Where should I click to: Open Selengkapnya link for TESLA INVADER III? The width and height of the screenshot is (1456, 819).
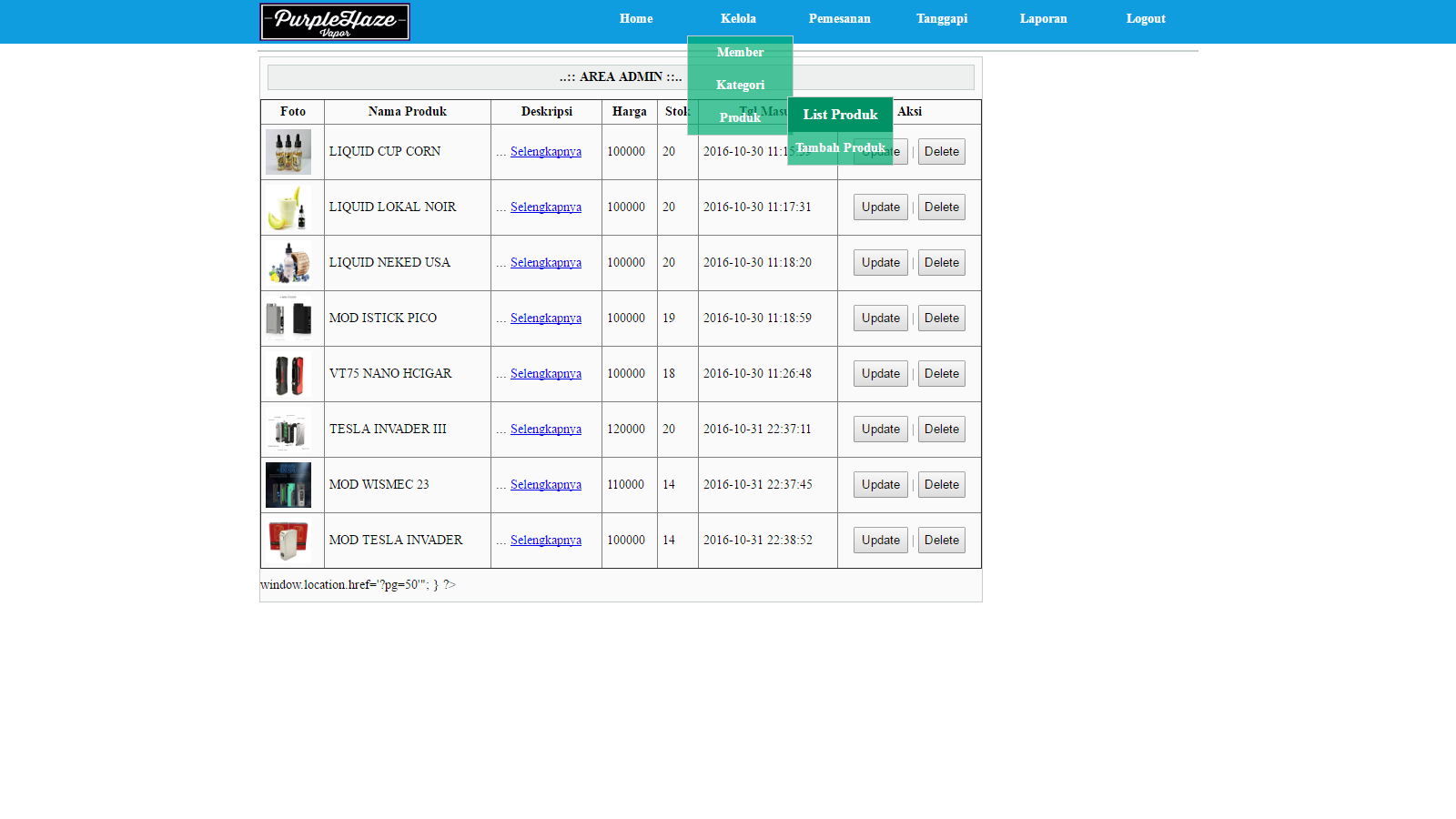(x=545, y=430)
